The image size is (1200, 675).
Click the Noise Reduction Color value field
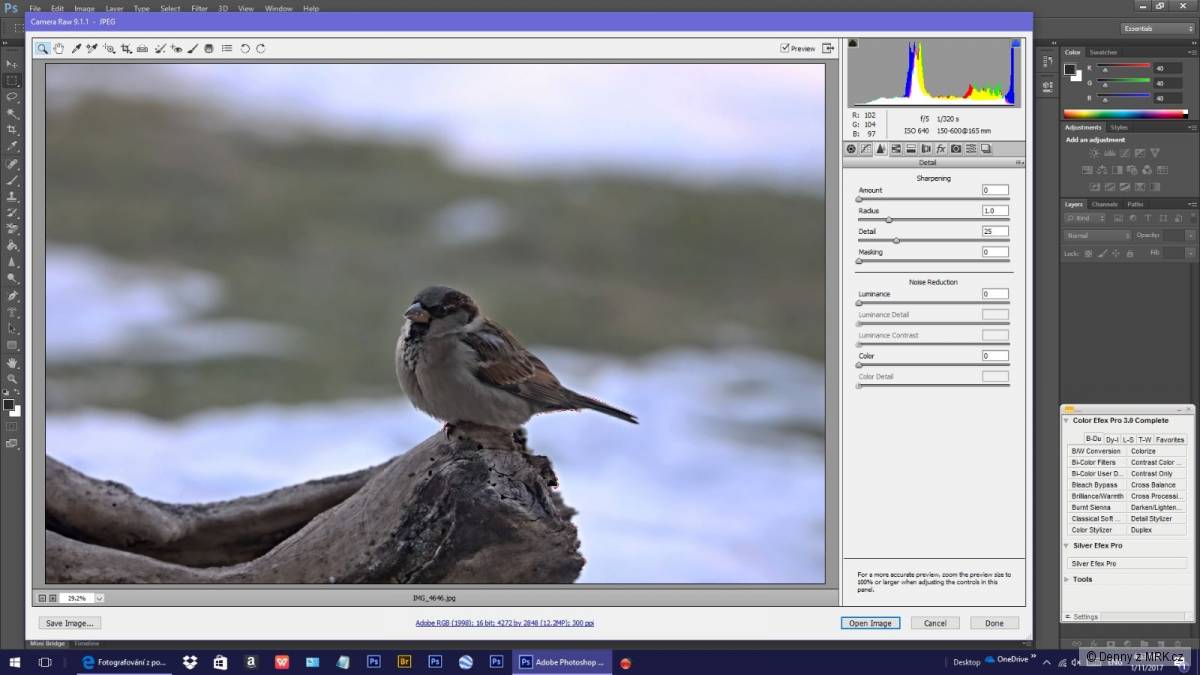pyautogui.click(x=995, y=356)
